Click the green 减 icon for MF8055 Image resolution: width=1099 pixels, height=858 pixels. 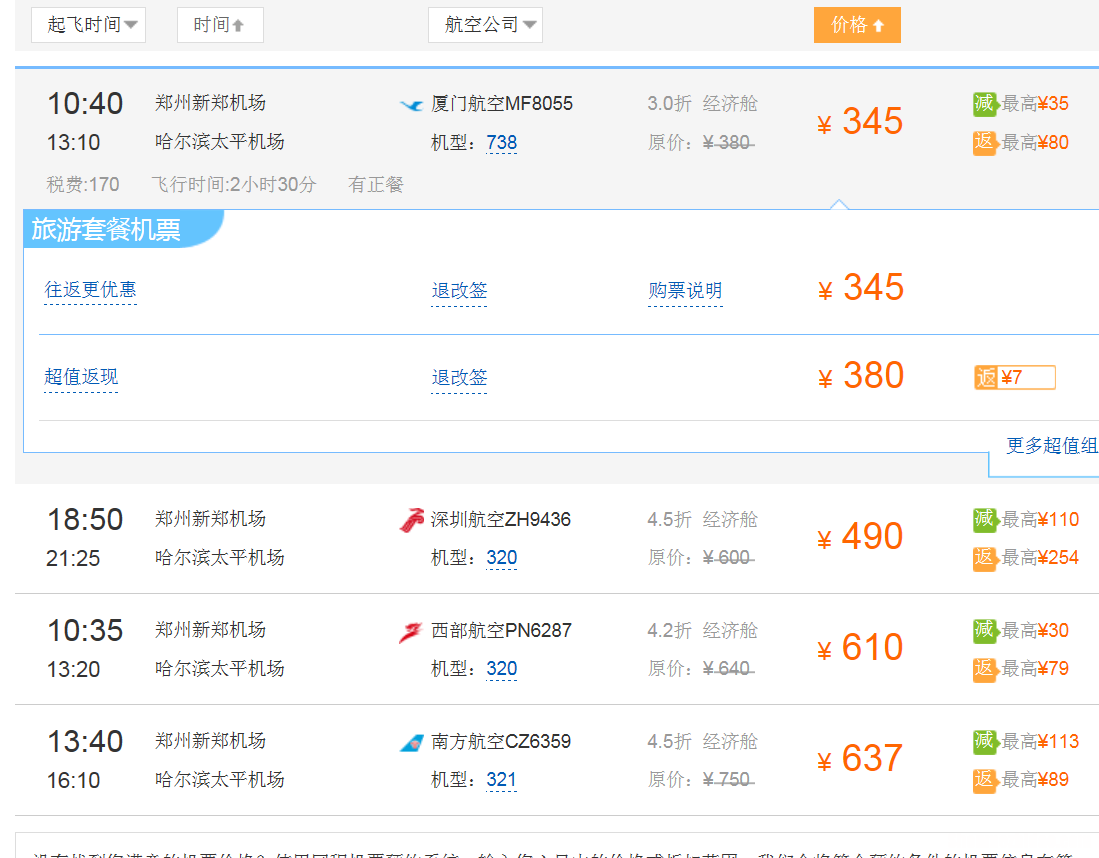[x=985, y=104]
